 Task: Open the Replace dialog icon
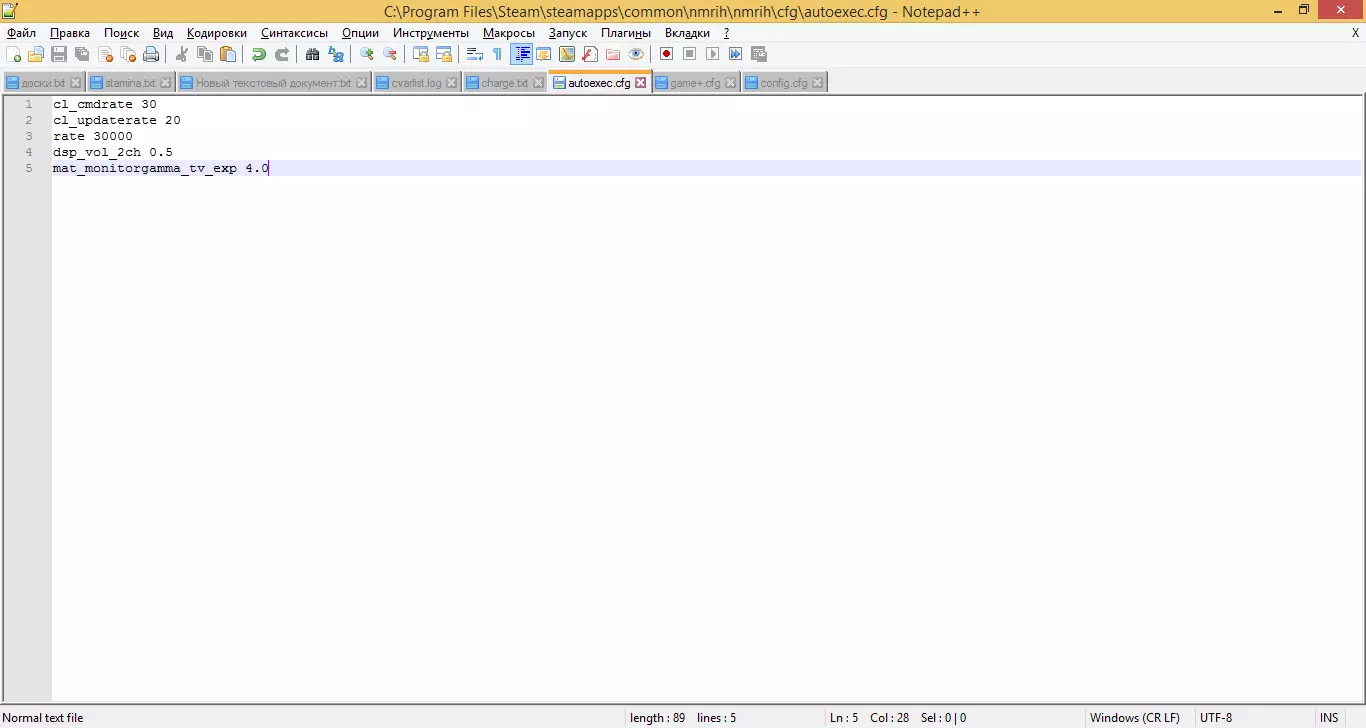[x=336, y=54]
